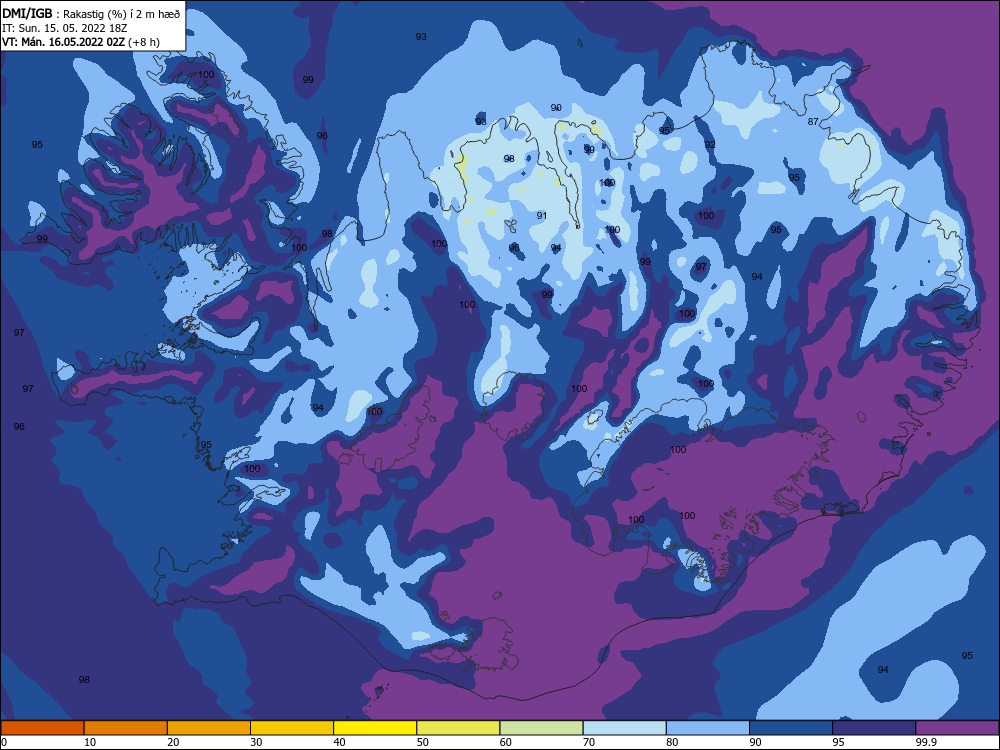Pick the 90–95 legend color band
Image resolution: width=1000 pixels, height=750 pixels.
tap(791, 728)
